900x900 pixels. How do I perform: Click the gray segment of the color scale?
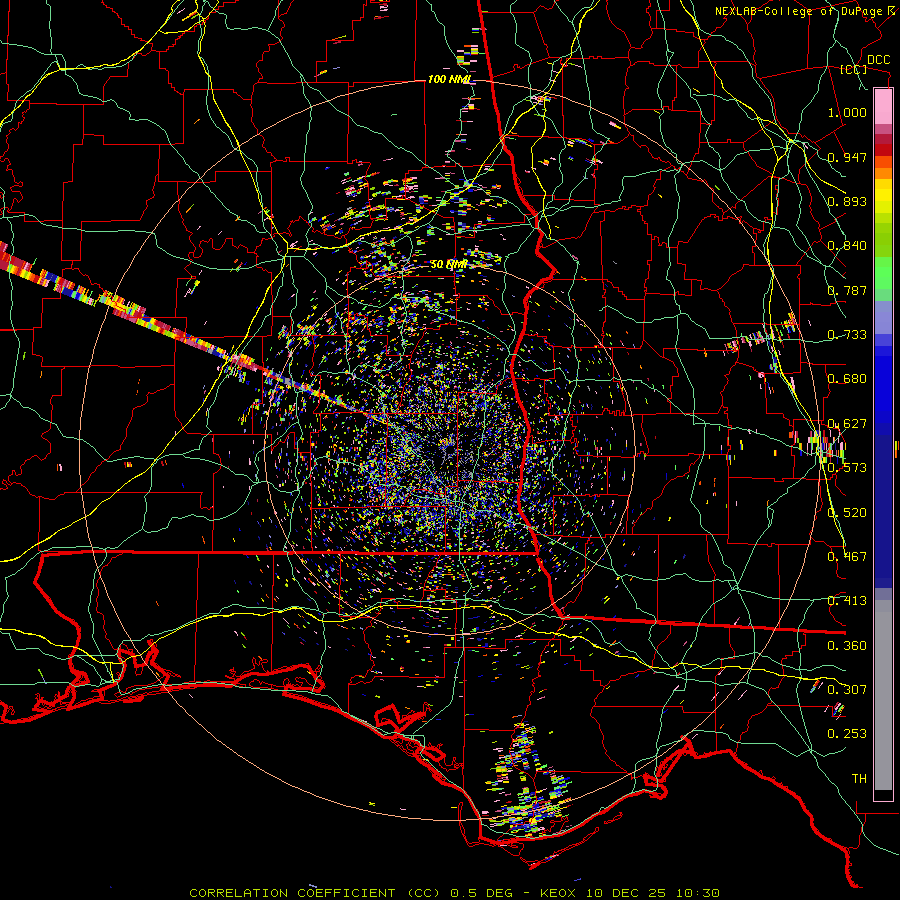pos(883,695)
